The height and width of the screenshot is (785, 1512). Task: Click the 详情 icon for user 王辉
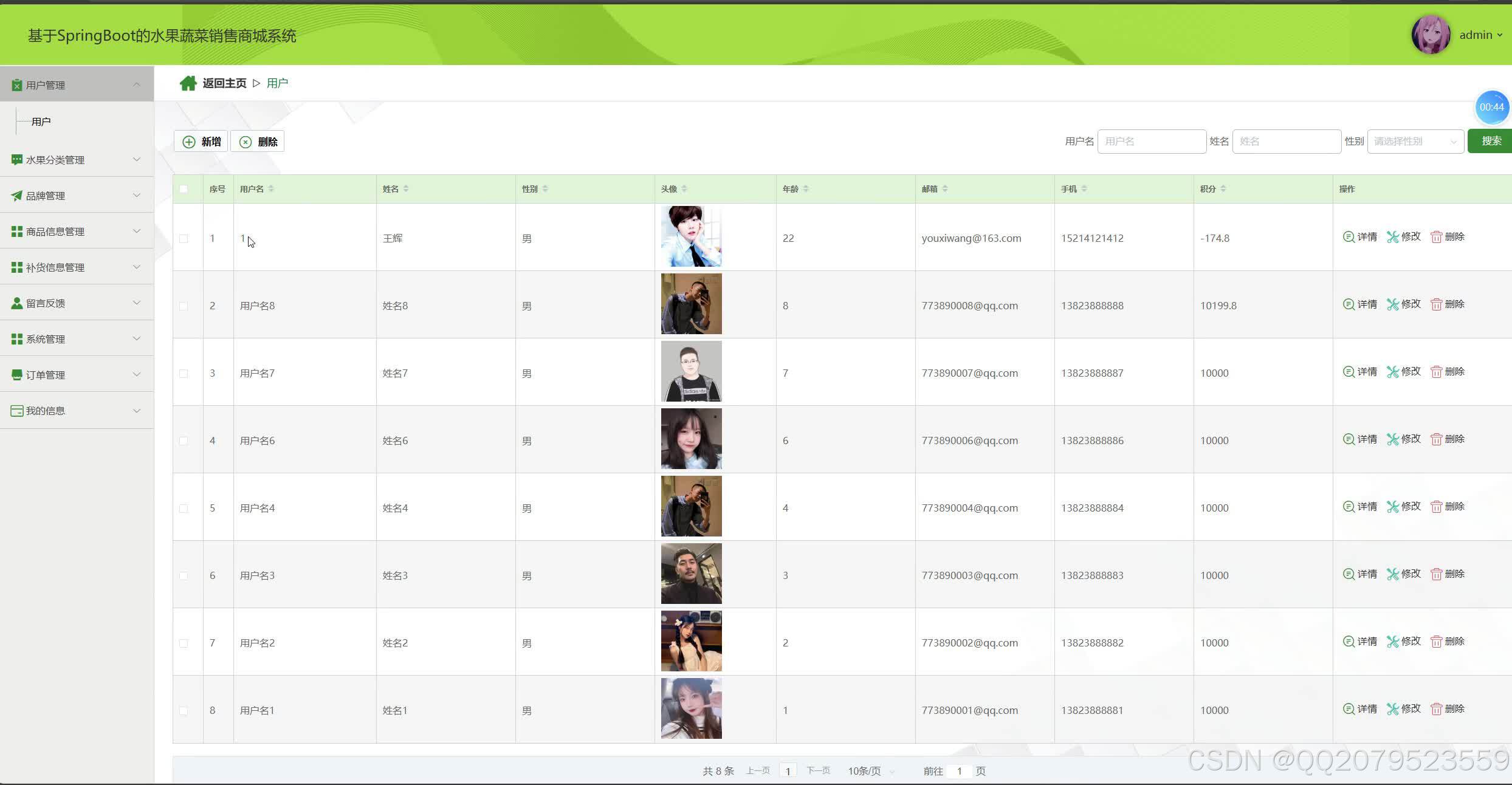coord(1348,237)
